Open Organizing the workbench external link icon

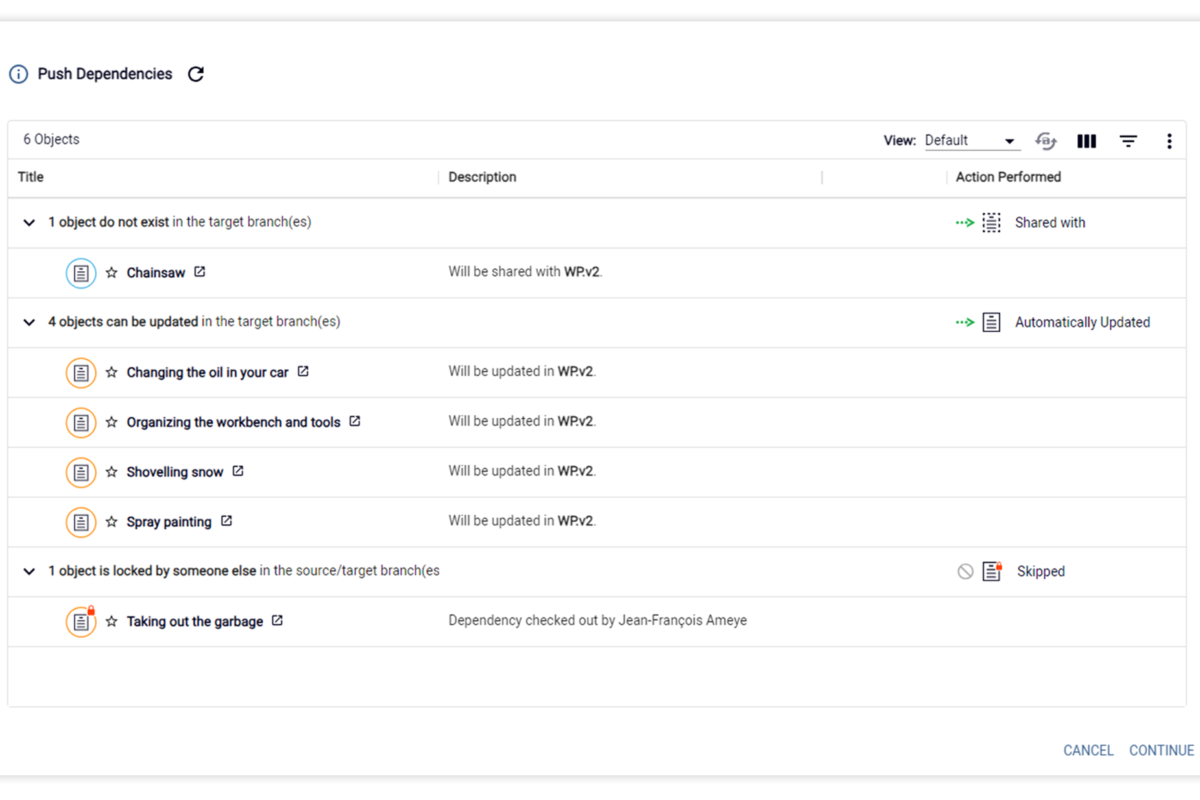[x=355, y=422]
